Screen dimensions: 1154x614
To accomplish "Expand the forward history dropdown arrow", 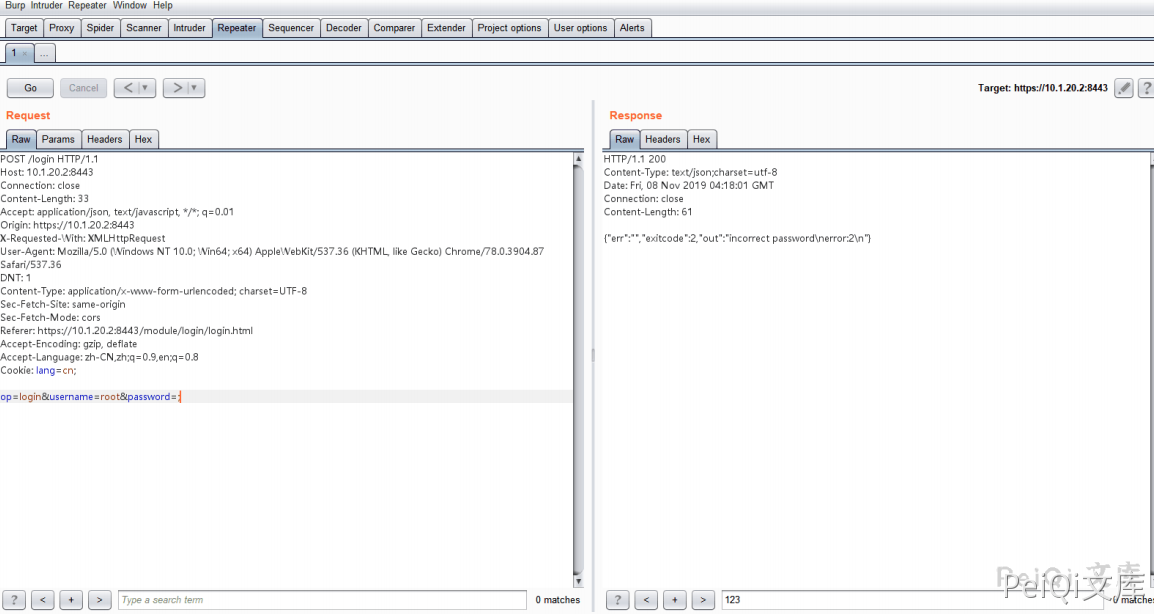I will click(194, 88).
